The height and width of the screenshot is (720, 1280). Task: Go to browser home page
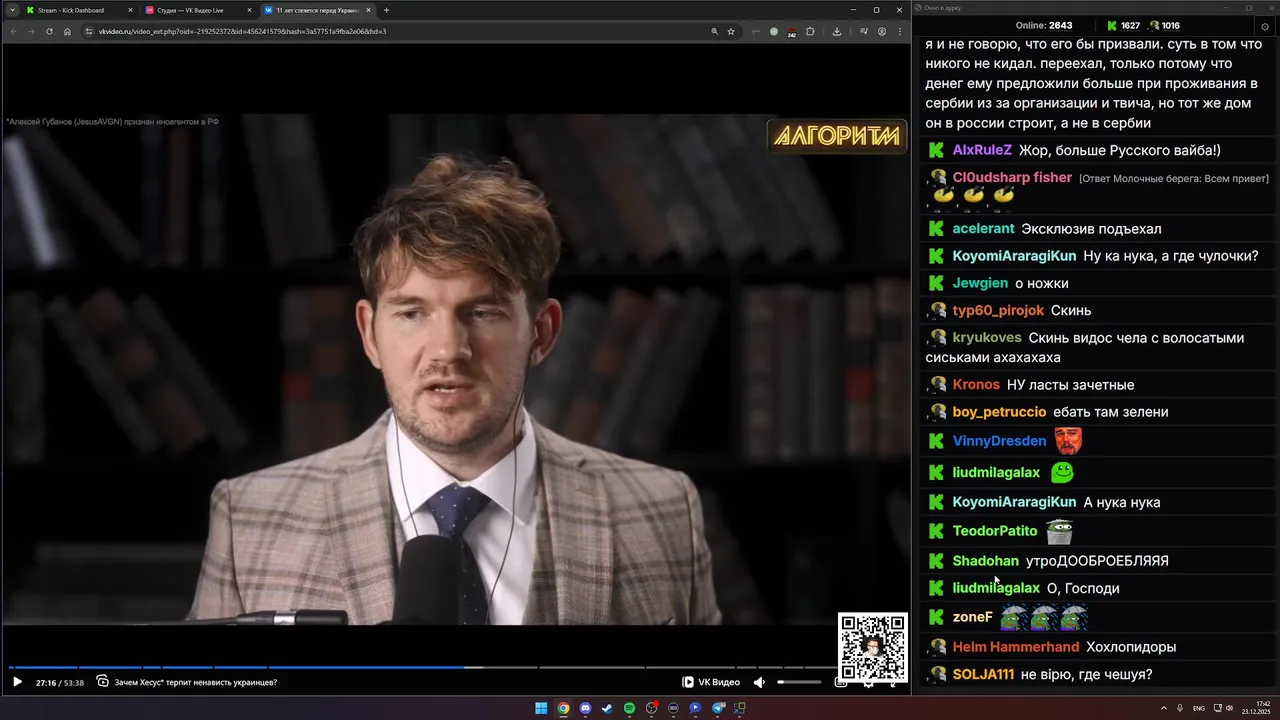tap(67, 31)
